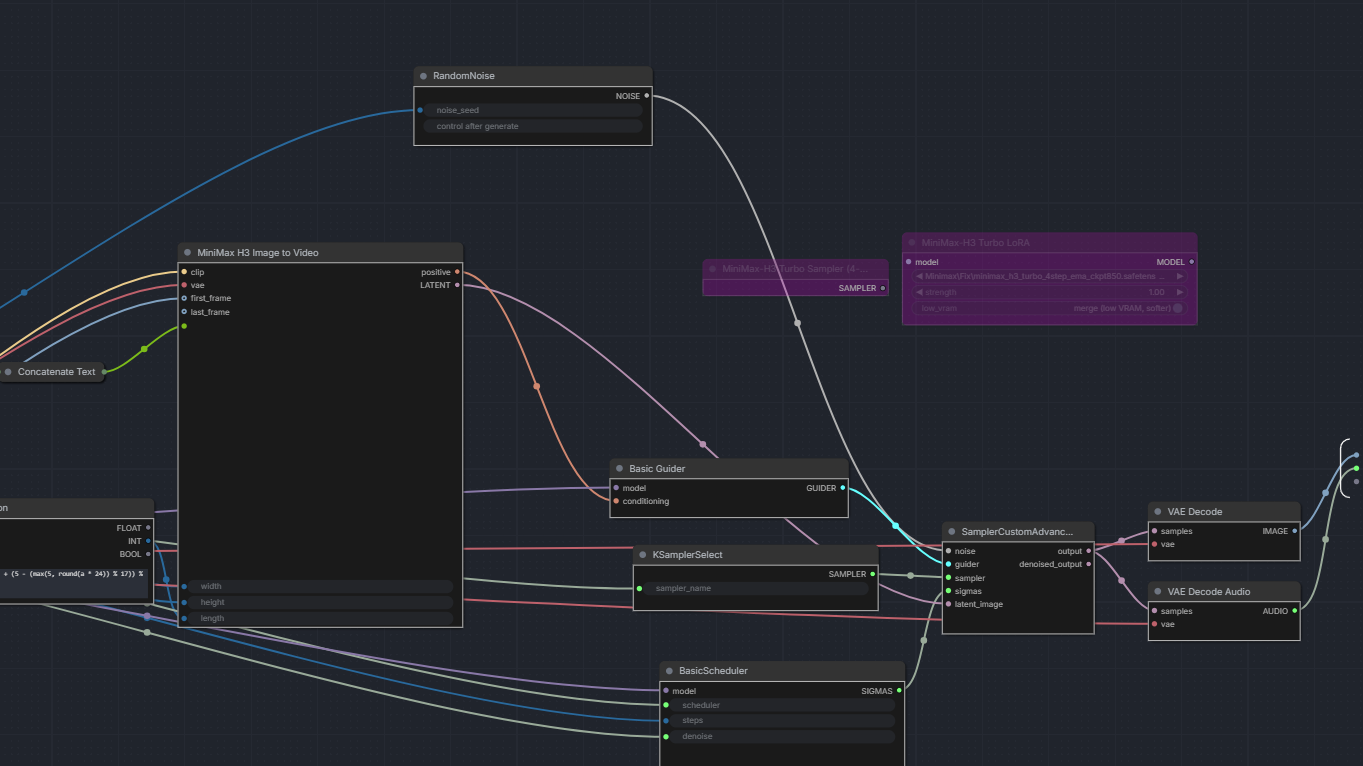
Task: Select the Concatenate Text node label
Action: pyautogui.click(x=57, y=372)
